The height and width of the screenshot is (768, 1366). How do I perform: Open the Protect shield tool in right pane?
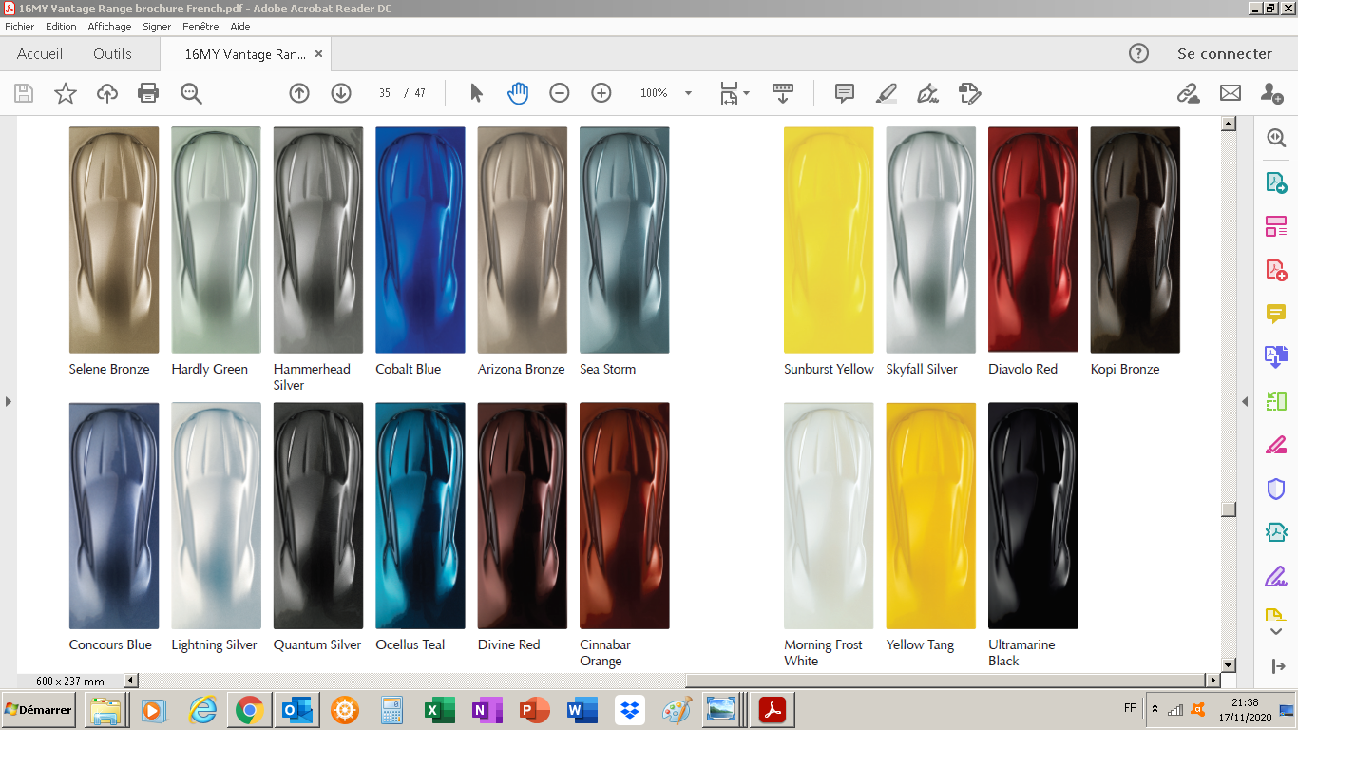coord(1277,489)
